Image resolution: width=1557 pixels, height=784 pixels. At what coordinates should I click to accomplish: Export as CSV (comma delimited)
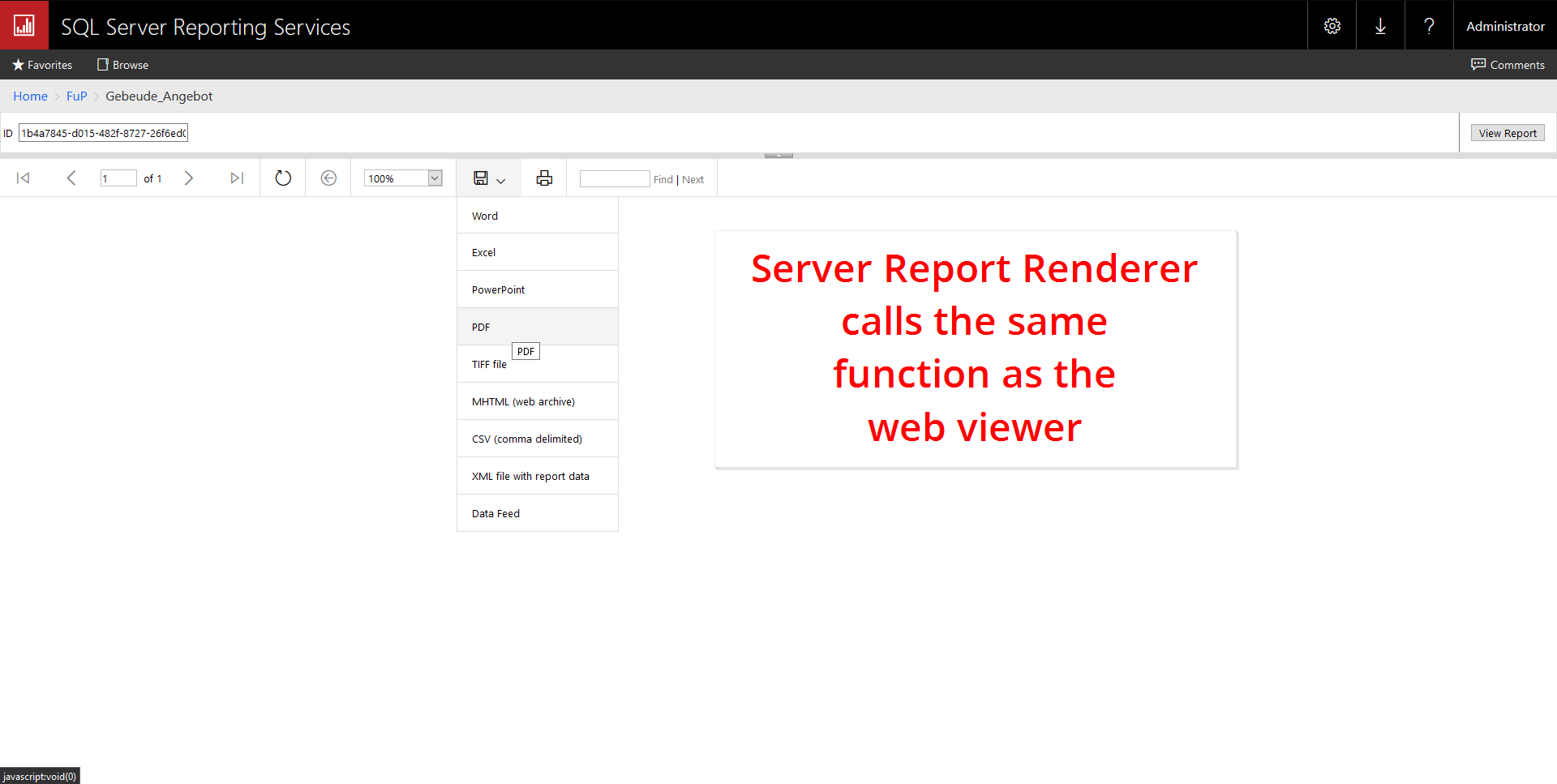click(526, 439)
